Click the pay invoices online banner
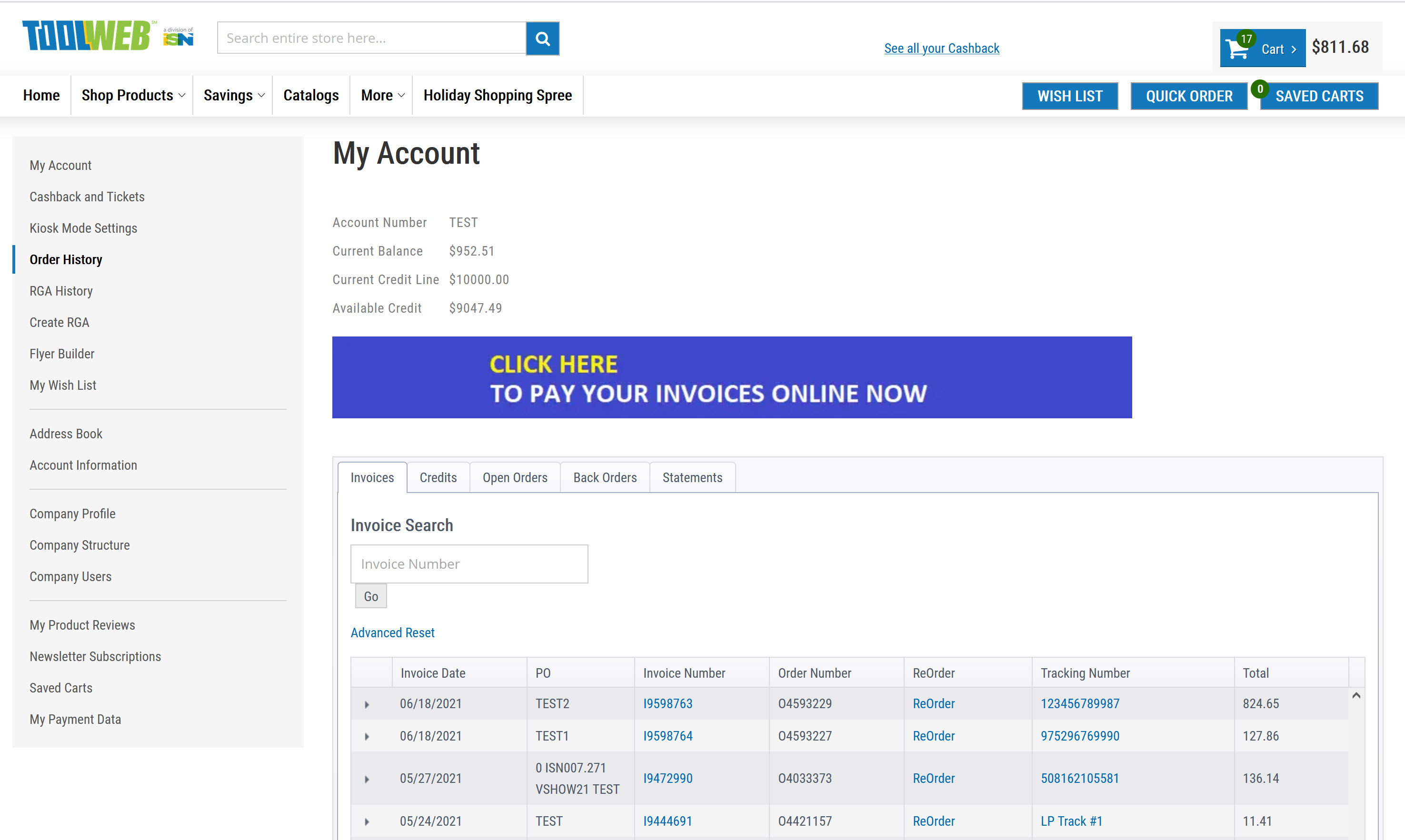Screen dimensions: 1405x840 tap(731, 377)
